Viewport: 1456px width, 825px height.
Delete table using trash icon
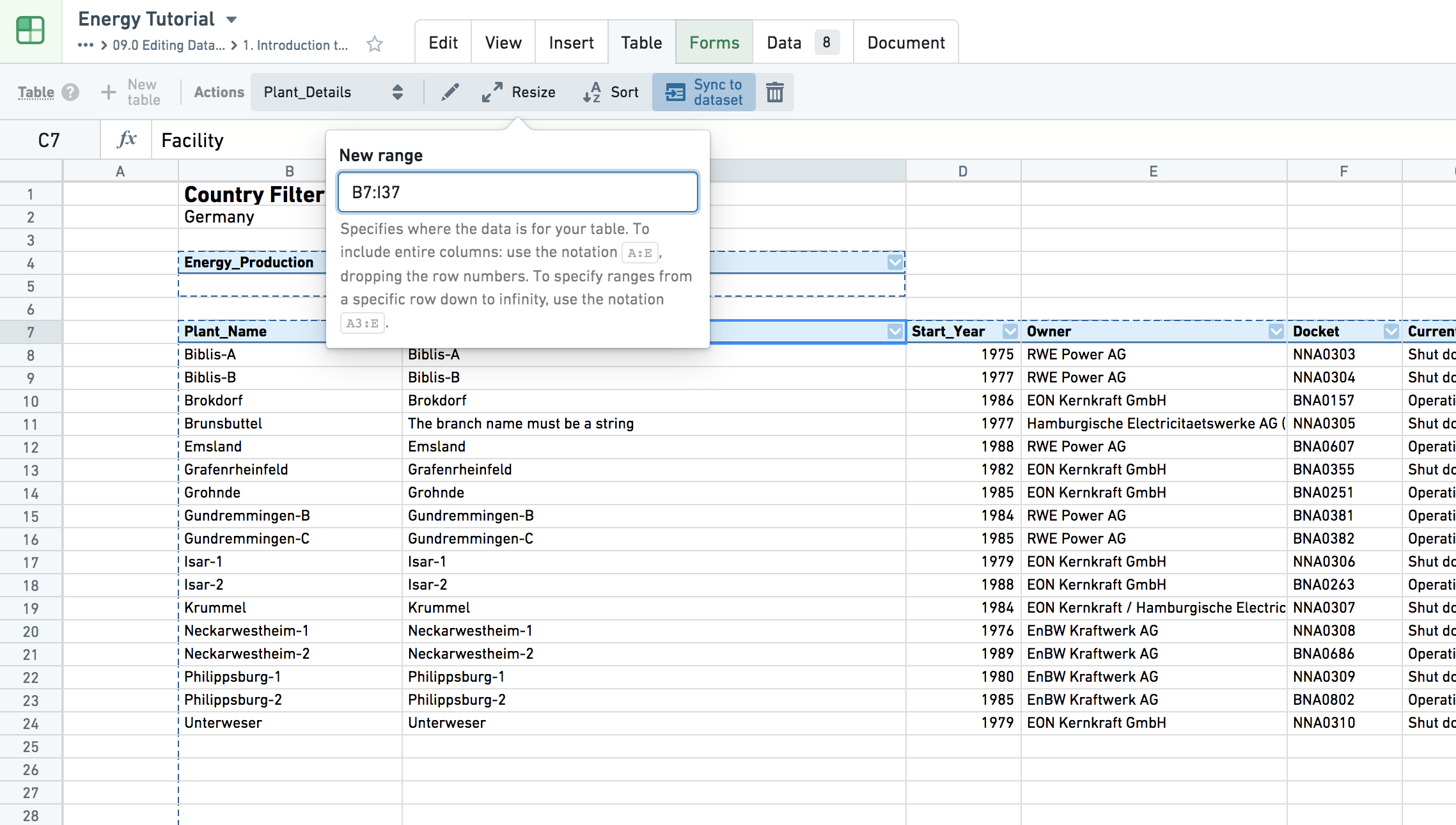coord(774,92)
